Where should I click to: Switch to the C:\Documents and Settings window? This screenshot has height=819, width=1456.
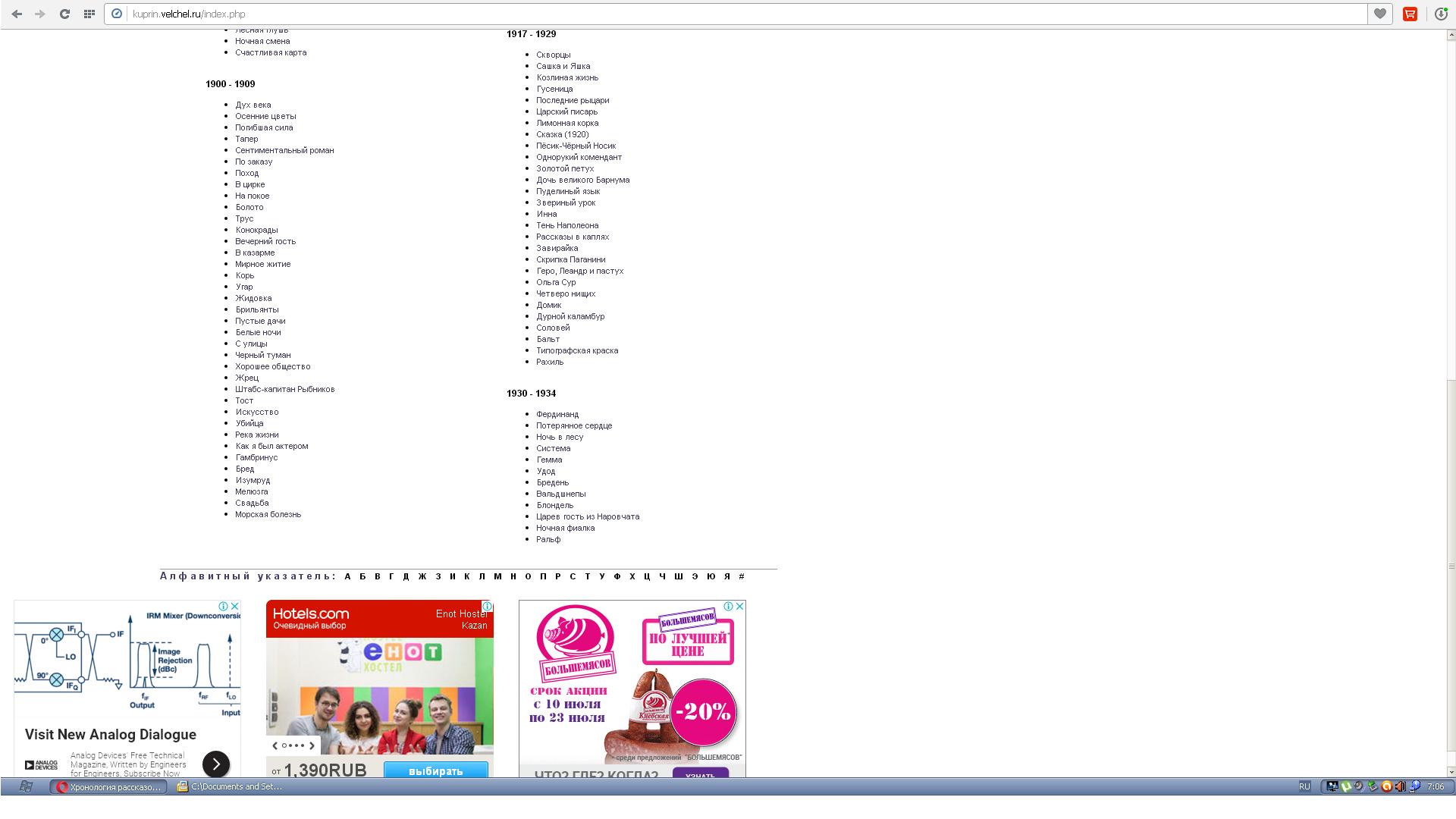(x=230, y=786)
